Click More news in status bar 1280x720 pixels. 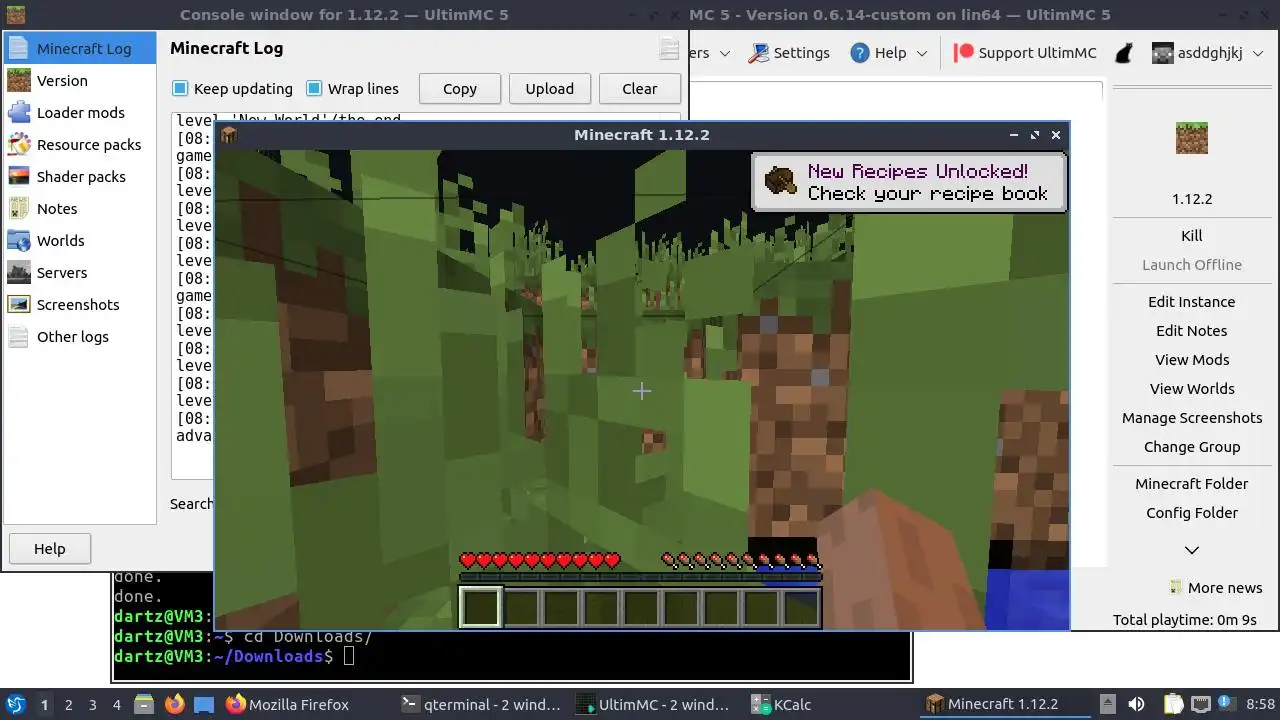[x=1216, y=588]
